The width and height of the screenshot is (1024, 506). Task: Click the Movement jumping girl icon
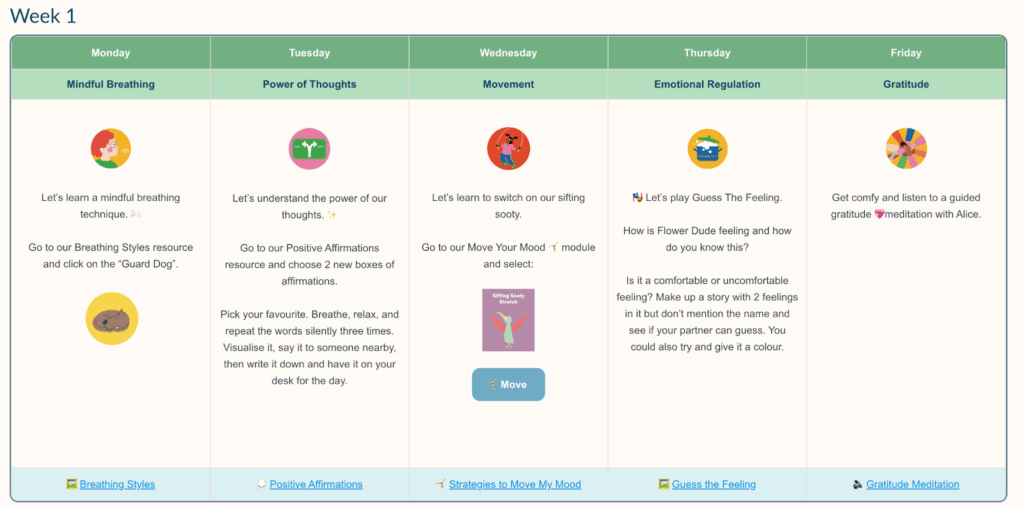508,149
